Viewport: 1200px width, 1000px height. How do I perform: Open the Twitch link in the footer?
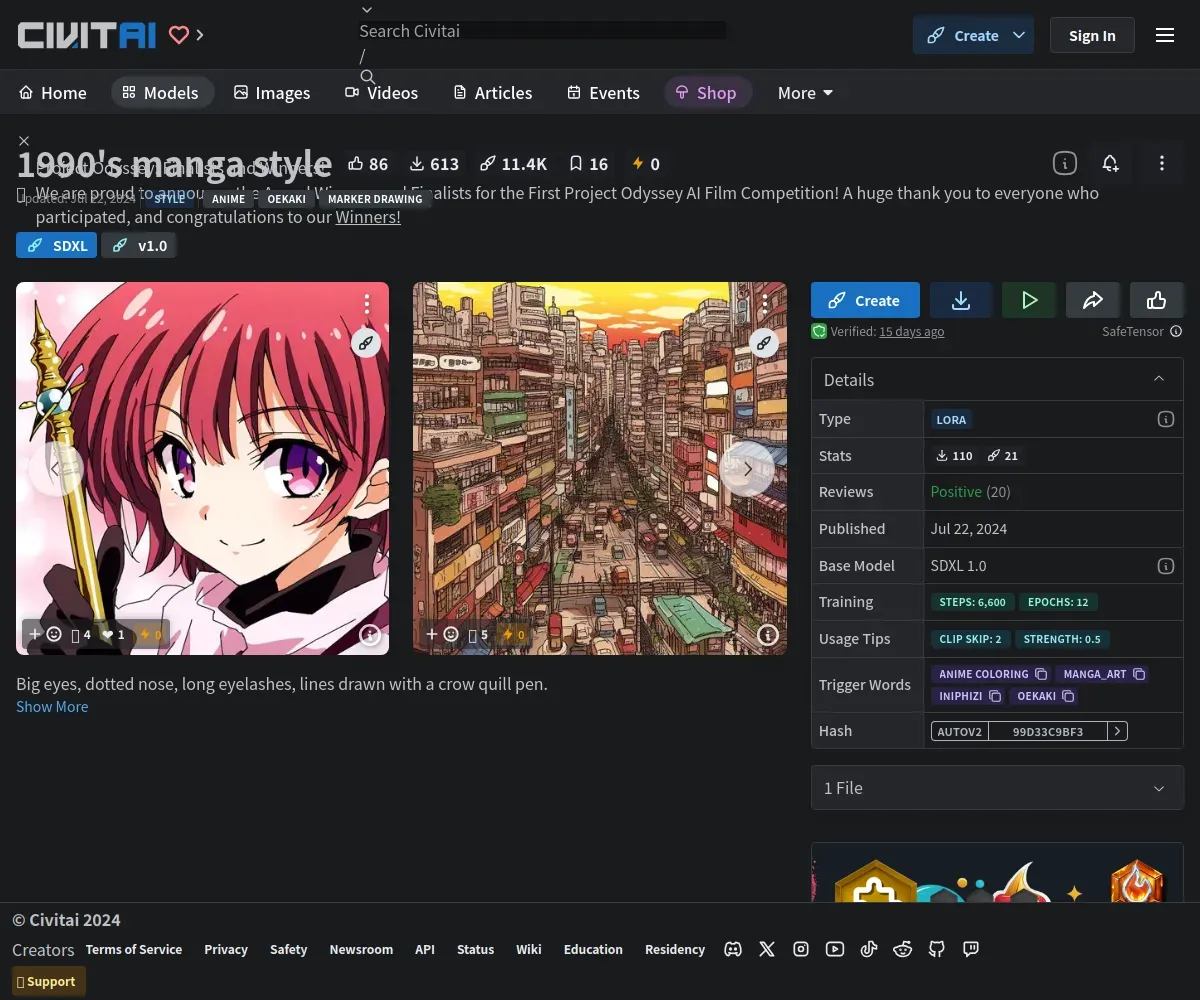coord(971,949)
